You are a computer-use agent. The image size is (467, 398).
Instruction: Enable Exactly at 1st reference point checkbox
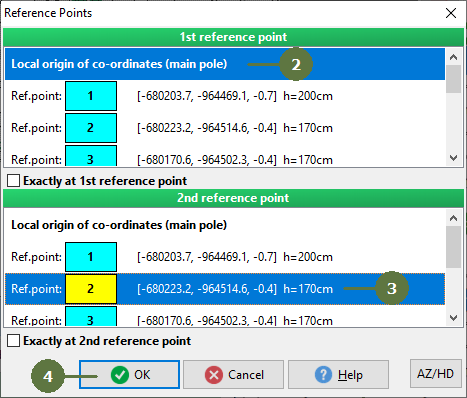(13, 181)
